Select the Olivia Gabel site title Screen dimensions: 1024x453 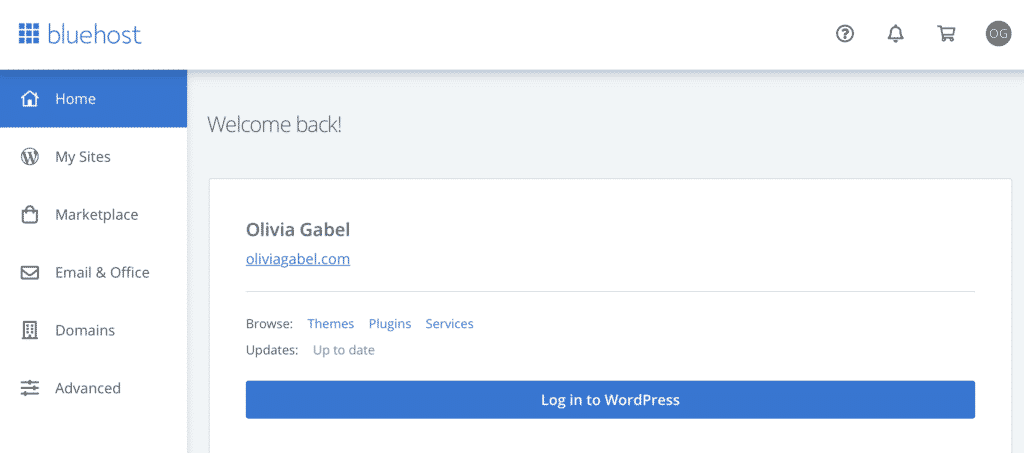pyautogui.click(x=298, y=230)
